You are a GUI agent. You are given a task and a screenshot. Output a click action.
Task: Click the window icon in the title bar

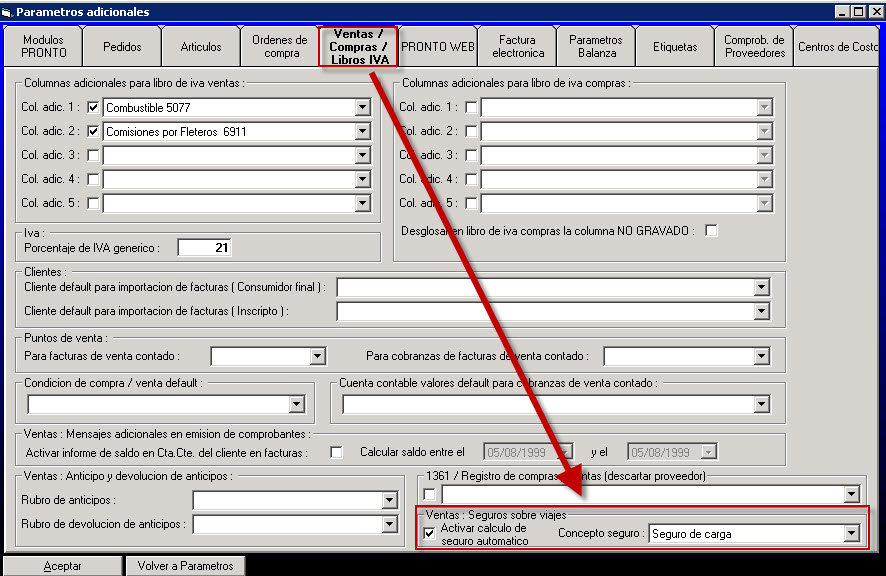pyautogui.click(x=8, y=11)
